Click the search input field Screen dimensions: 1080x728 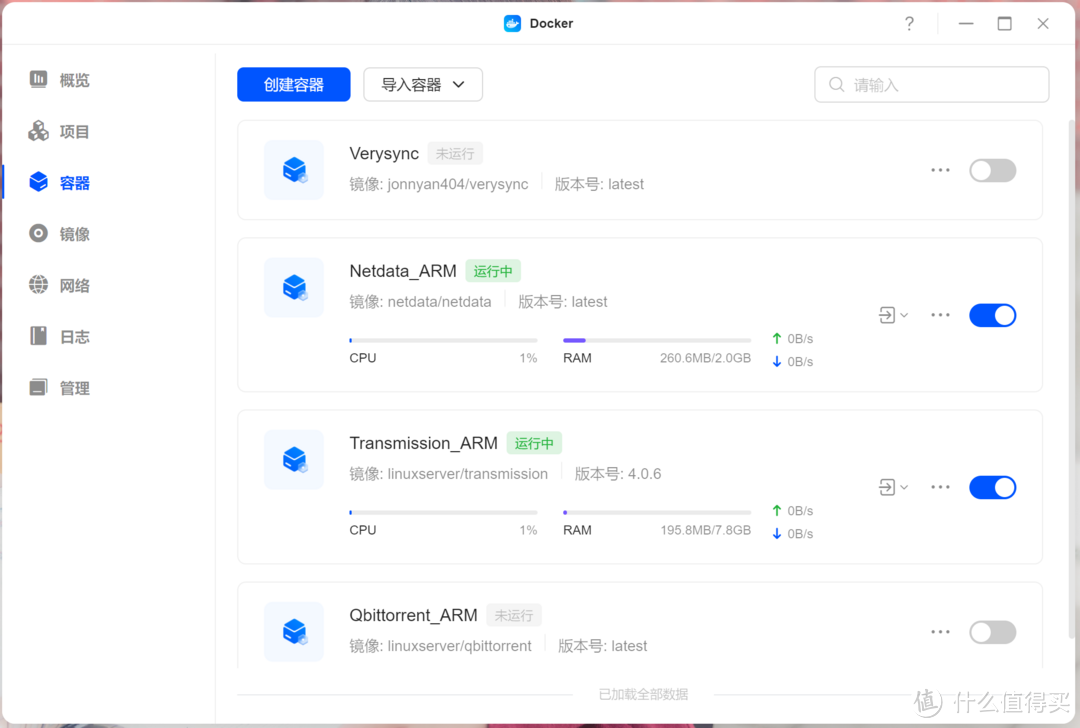930,84
